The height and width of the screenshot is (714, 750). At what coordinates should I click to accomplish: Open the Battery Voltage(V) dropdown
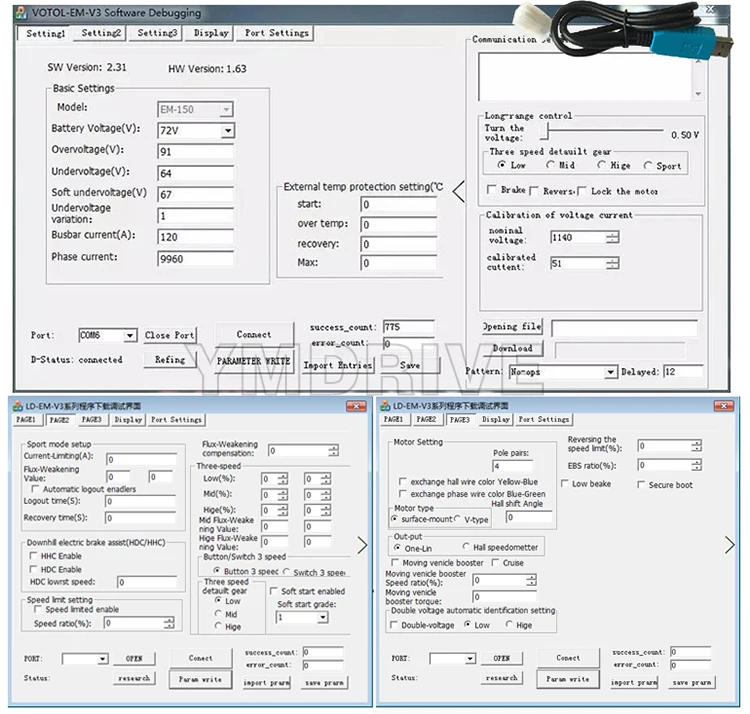click(x=228, y=131)
